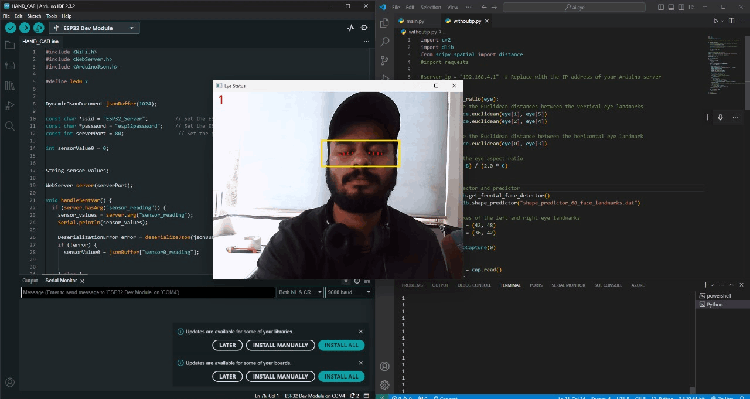Toggle autoscroll in the Arduino Serial Monitor

pos(347,281)
